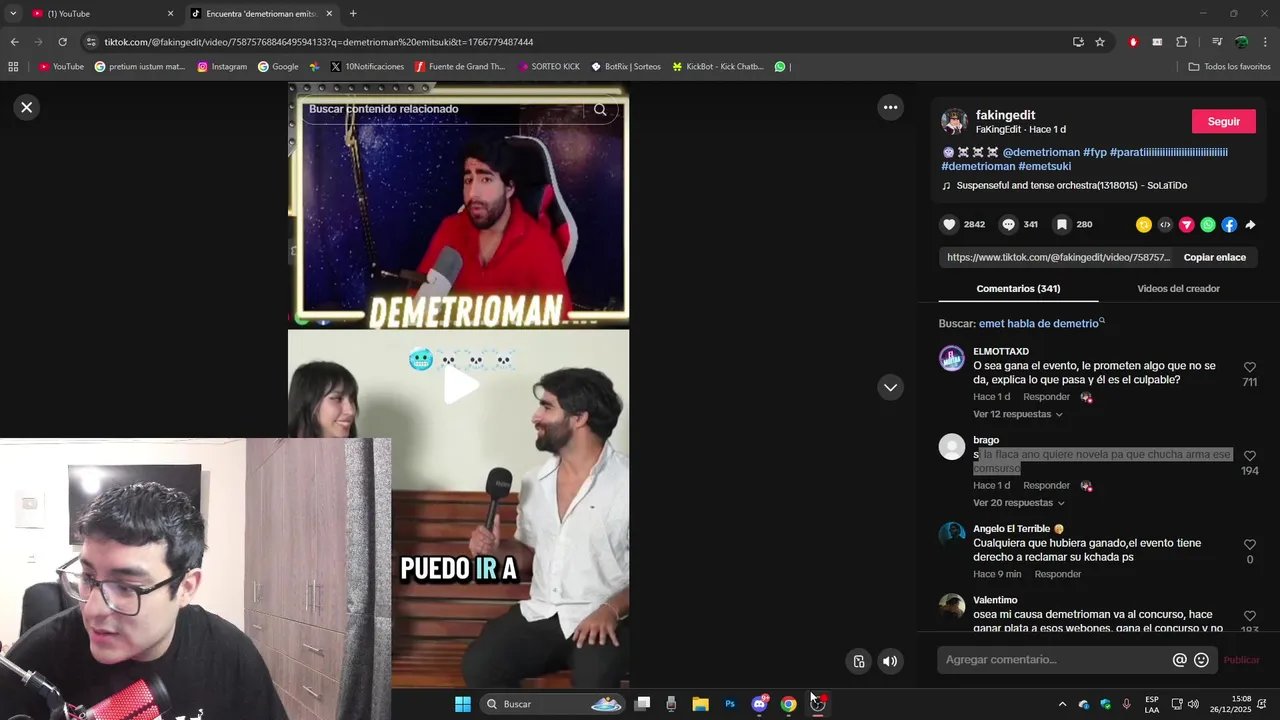
Task: Save video with bookmark icon
Action: click(x=1062, y=225)
